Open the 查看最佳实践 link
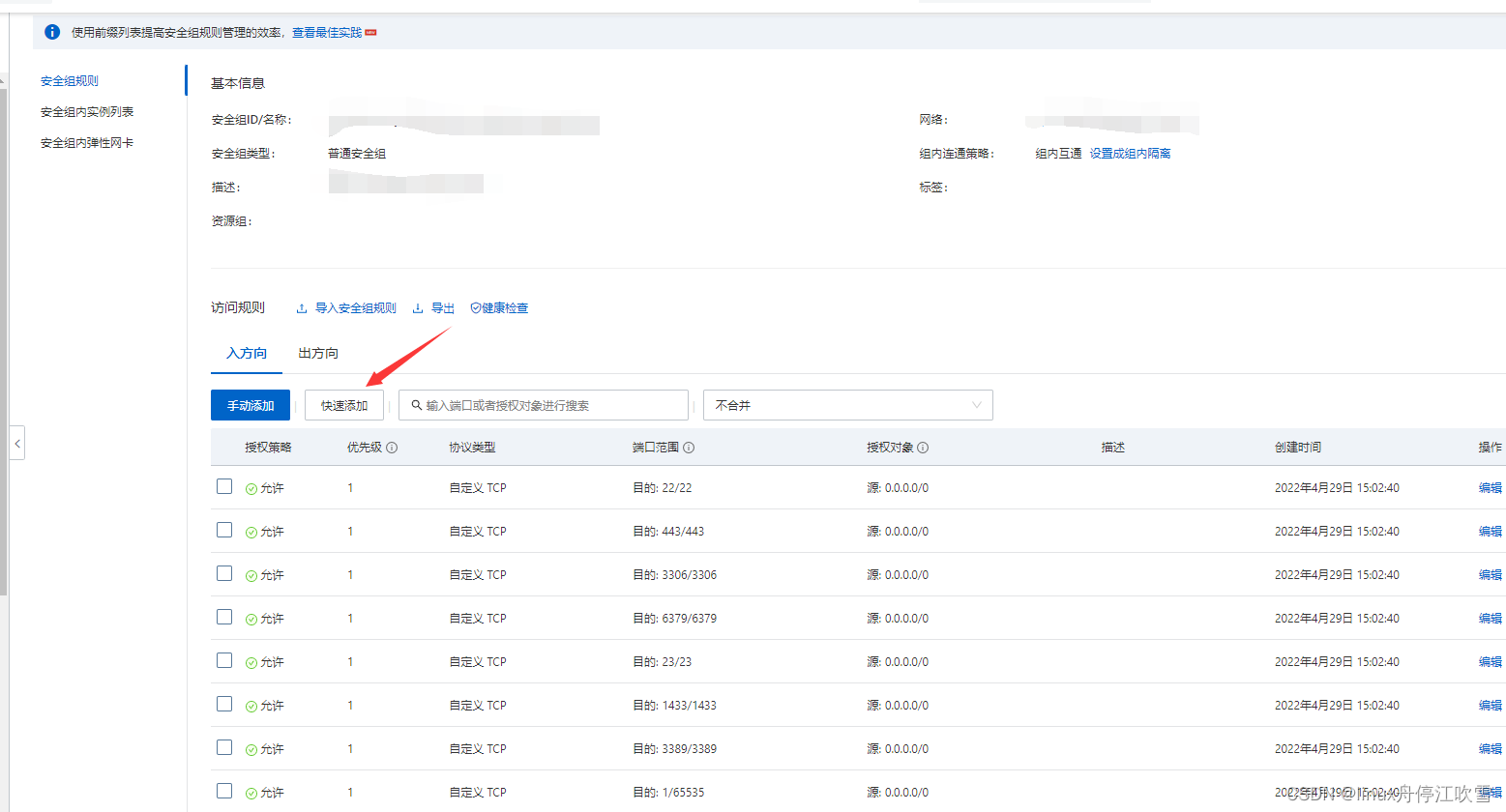1506x812 pixels. pyautogui.click(x=327, y=33)
